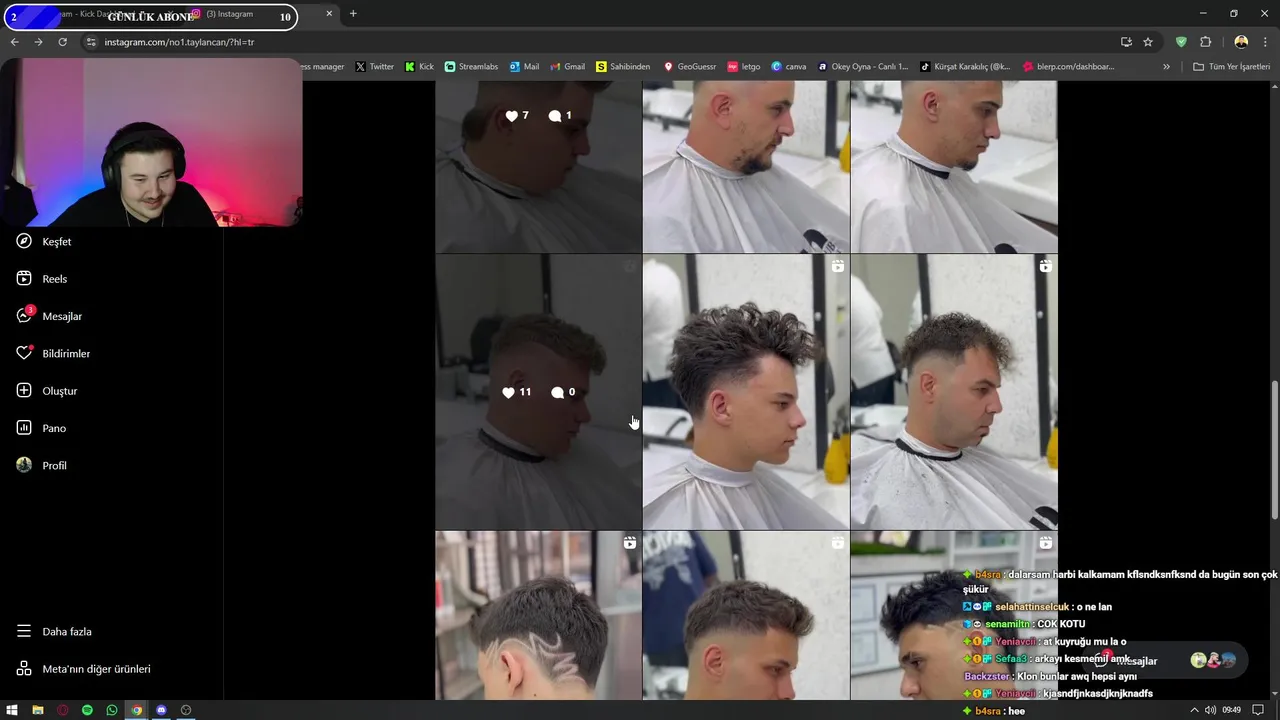Viewport: 1280px width, 720px height.
Task: Open Keşfet in Instagram sidebar
Action: click(43, 242)
